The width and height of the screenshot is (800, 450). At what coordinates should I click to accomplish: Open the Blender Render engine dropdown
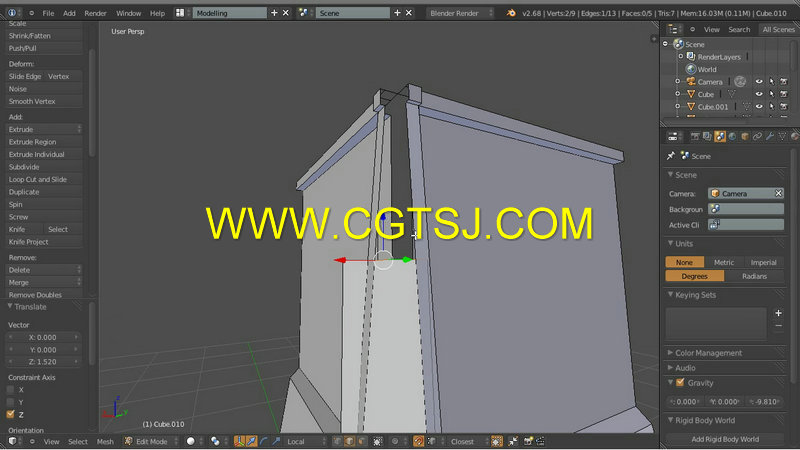(460, 13)
